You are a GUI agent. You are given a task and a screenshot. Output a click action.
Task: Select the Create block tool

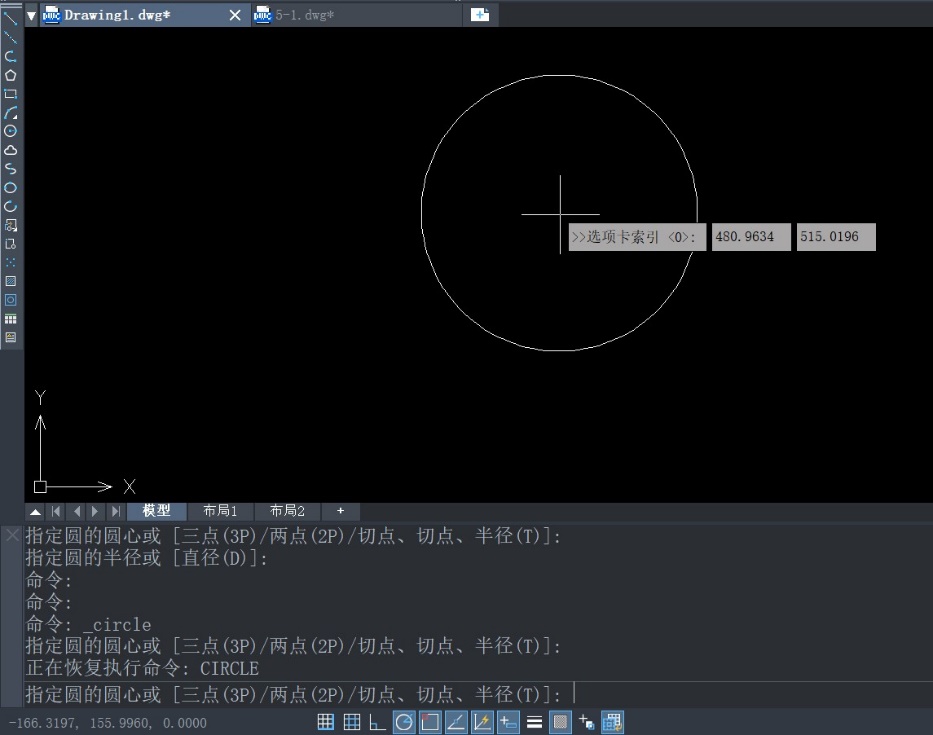point(11,244)
